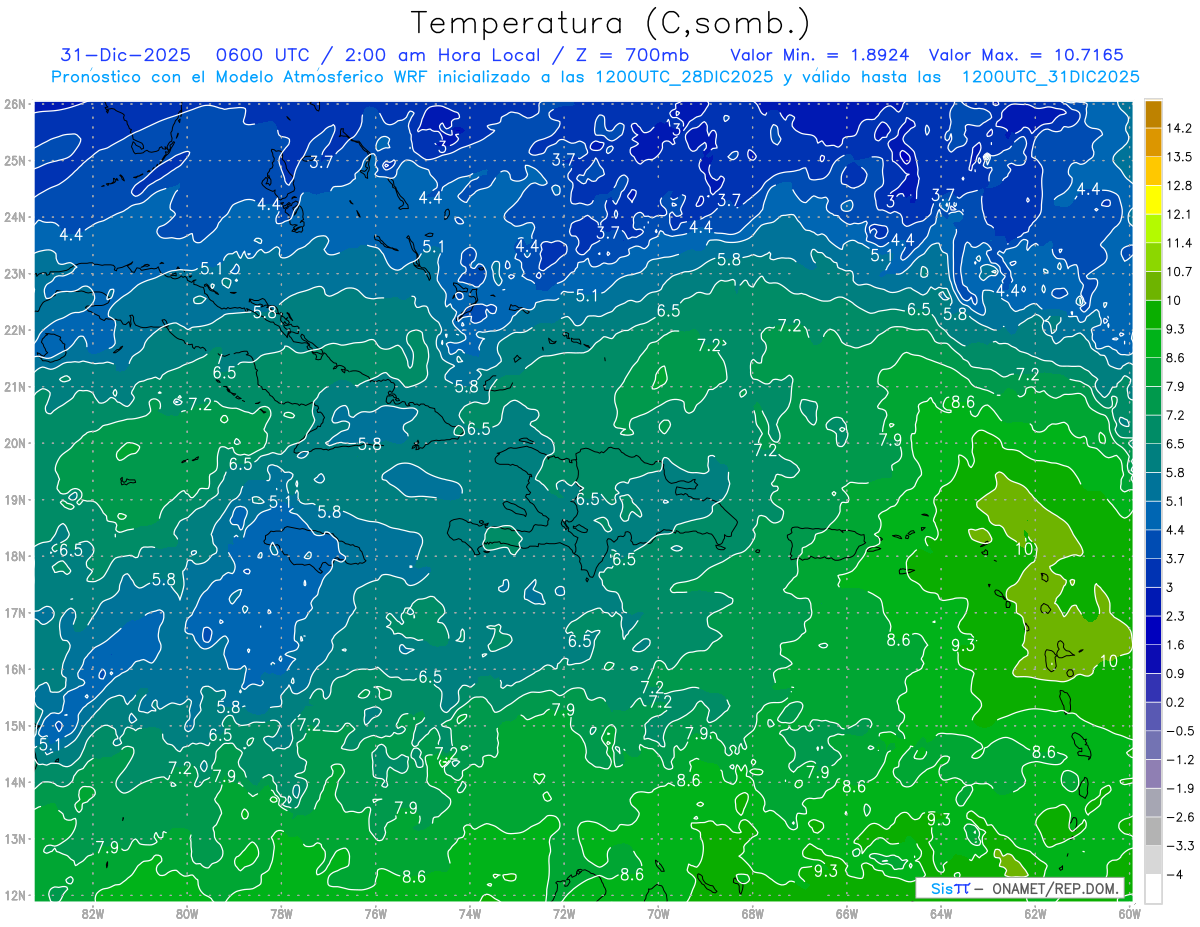Click the 22N latitude axis label
This screenshot has height=927, width=1200.
[x=15, y=330]
